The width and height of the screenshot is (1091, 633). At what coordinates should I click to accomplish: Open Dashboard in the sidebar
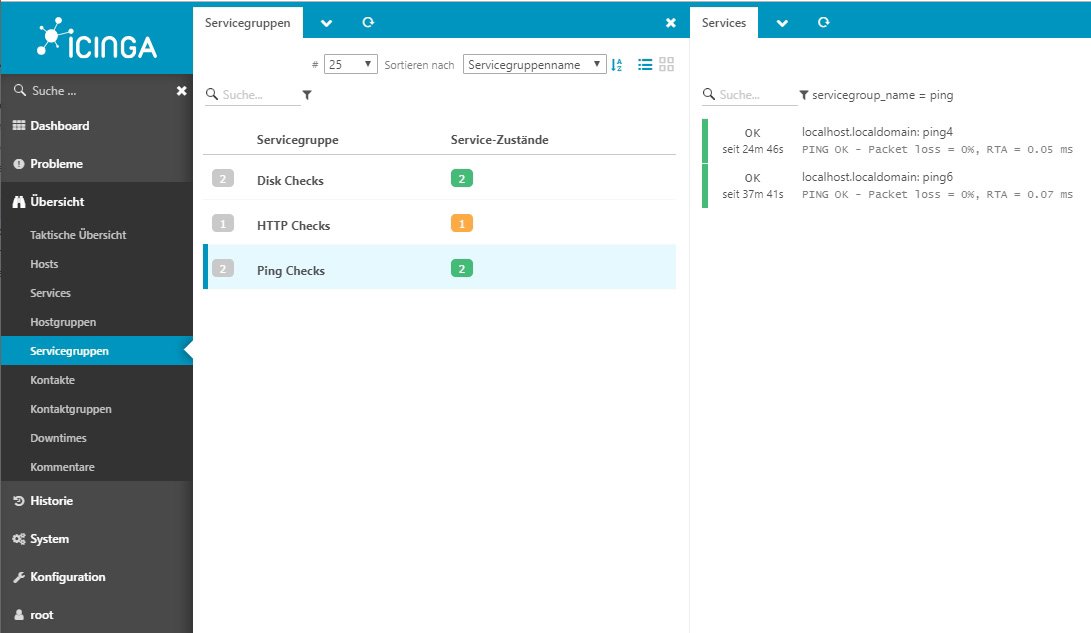pyautogui.click(x=59, y=126)
